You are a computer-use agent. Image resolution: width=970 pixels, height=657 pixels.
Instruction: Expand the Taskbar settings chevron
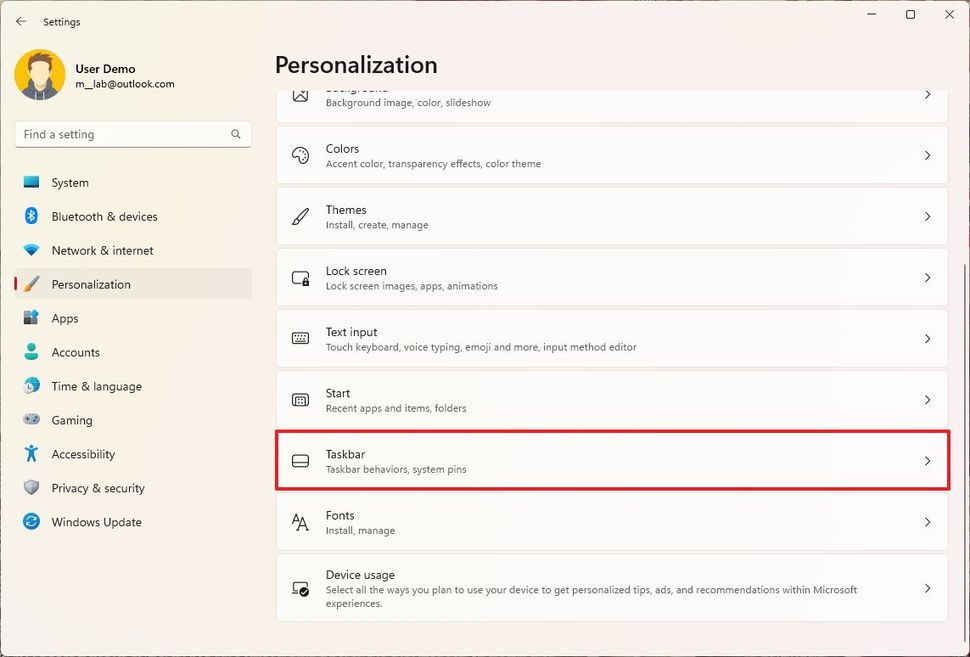click(927, 461)
